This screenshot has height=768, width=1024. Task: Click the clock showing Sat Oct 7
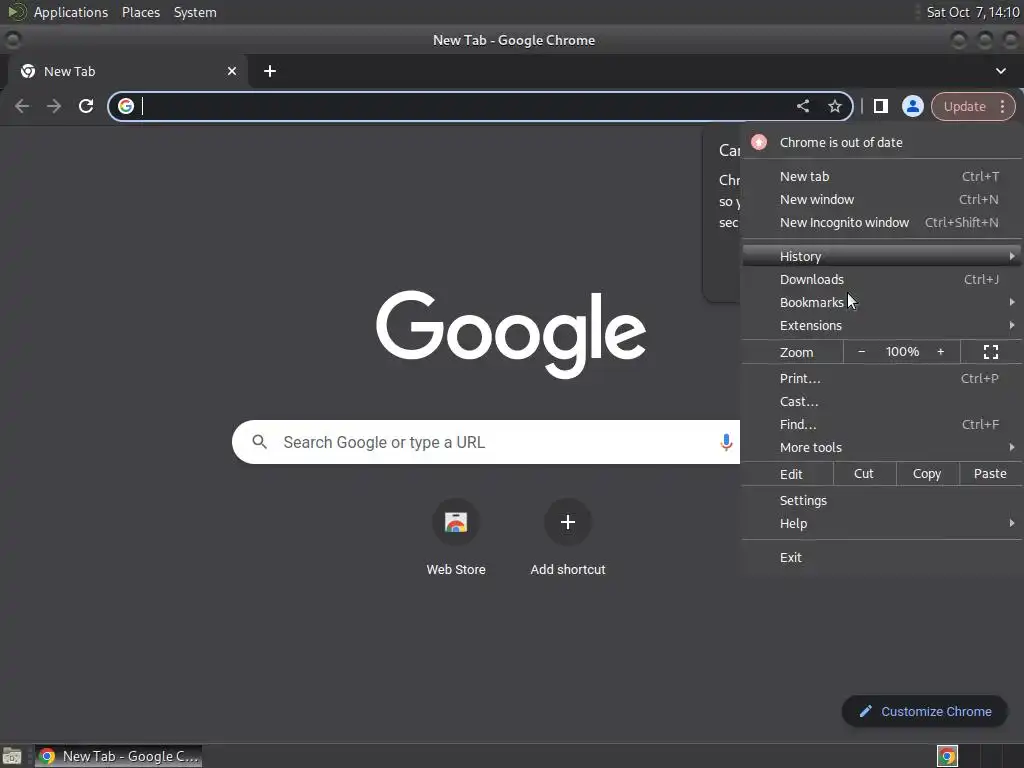972,12
